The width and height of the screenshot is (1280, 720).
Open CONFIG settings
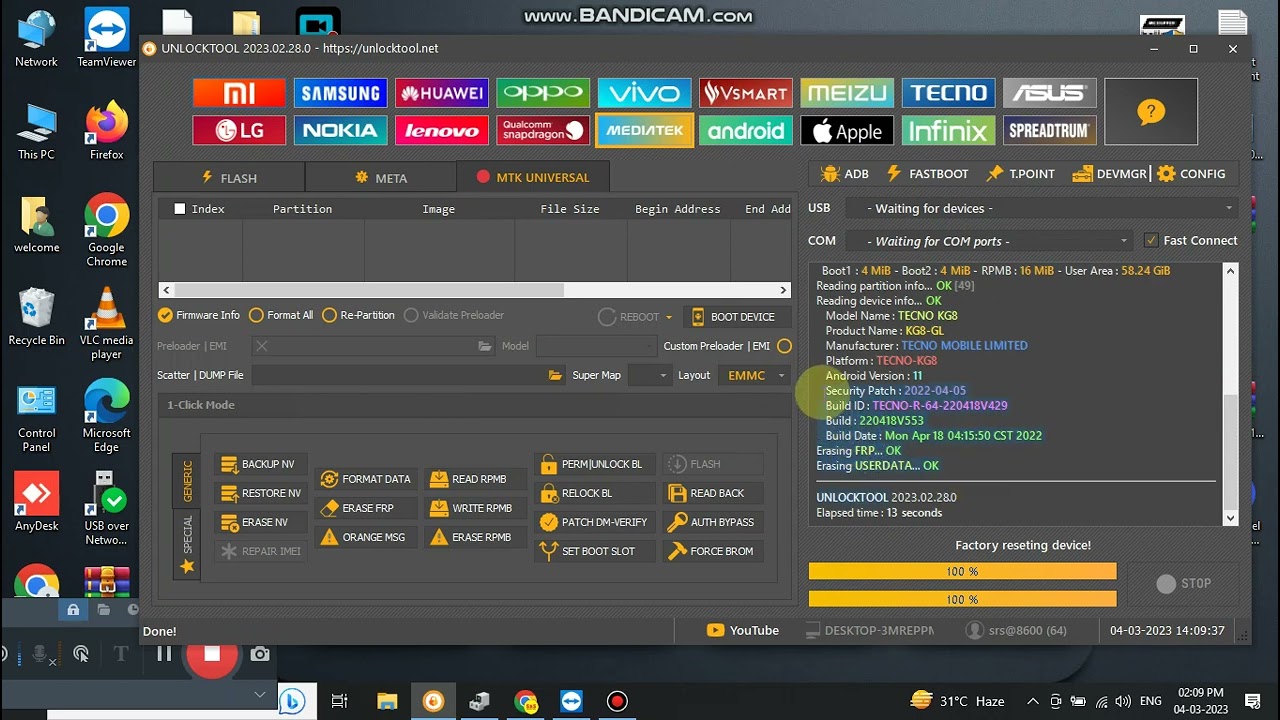[1191, 173]
